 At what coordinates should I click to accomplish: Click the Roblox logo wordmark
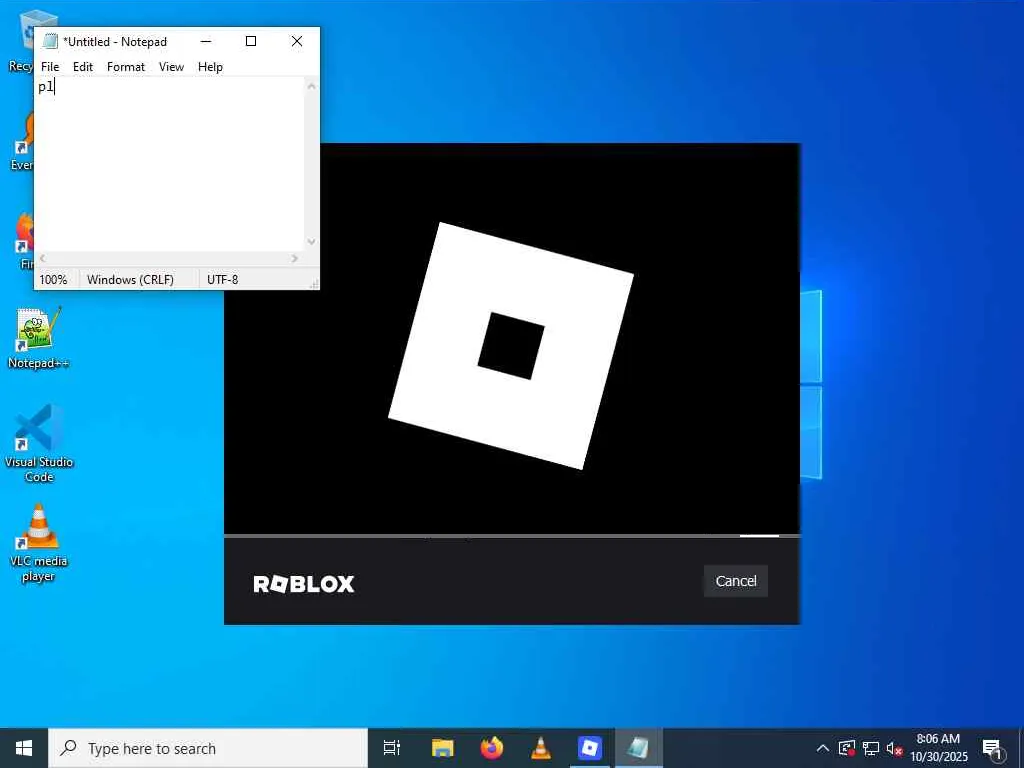[x=304, y=584]
